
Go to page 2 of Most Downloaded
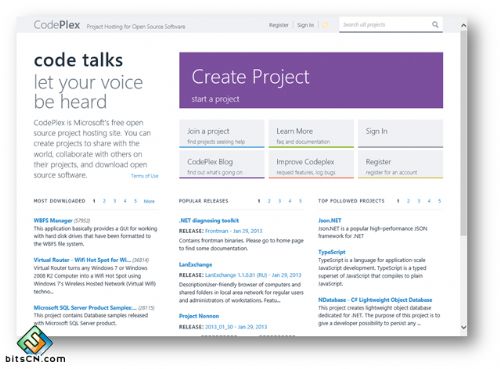coord(104,201)
